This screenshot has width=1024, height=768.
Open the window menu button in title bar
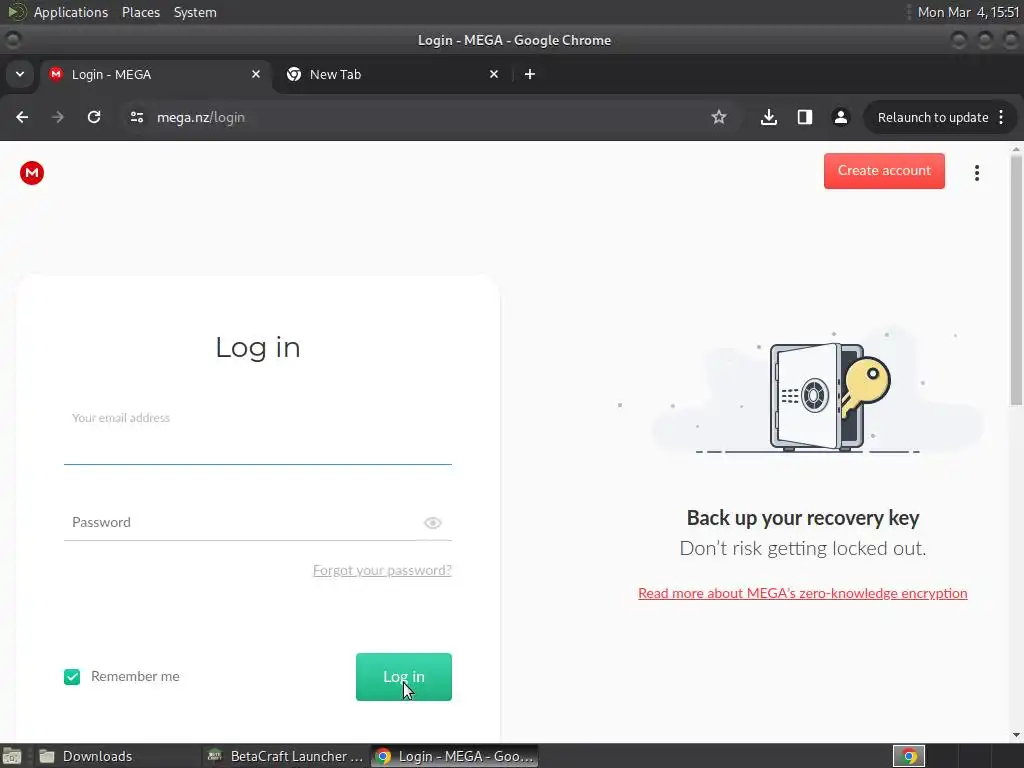(12, 40)
